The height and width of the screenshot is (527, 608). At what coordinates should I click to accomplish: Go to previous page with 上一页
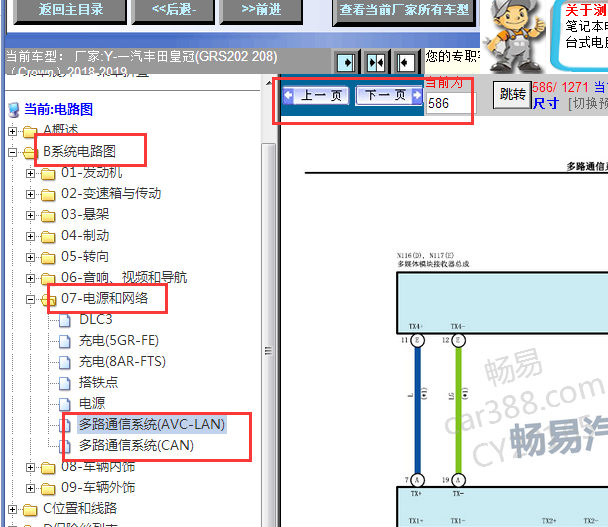pyautogui.click(x=316, y=95)
